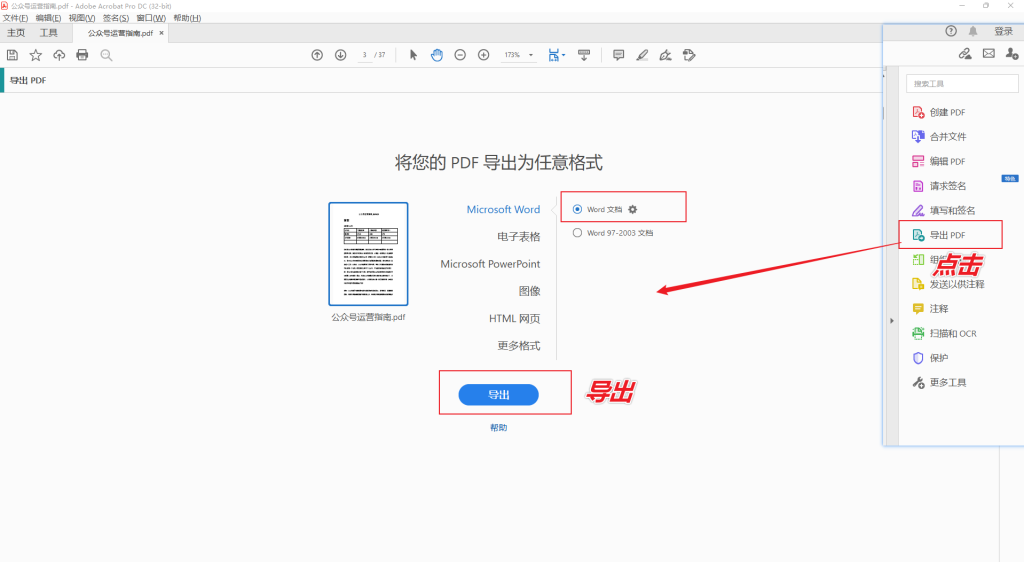Open the 帮助(H) menu

pyautogui.click(x=187, y=18)
